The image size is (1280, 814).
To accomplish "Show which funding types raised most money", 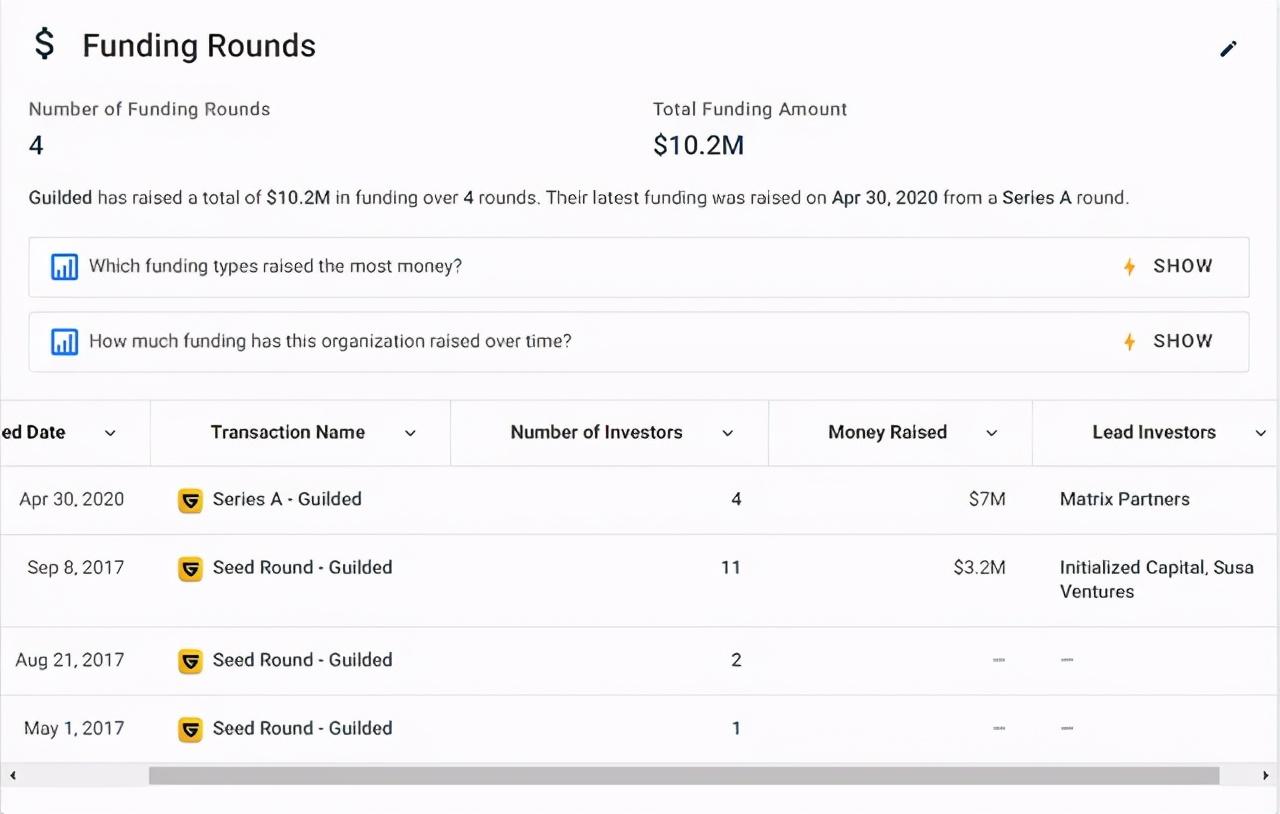I will (x=1183, y=266).
